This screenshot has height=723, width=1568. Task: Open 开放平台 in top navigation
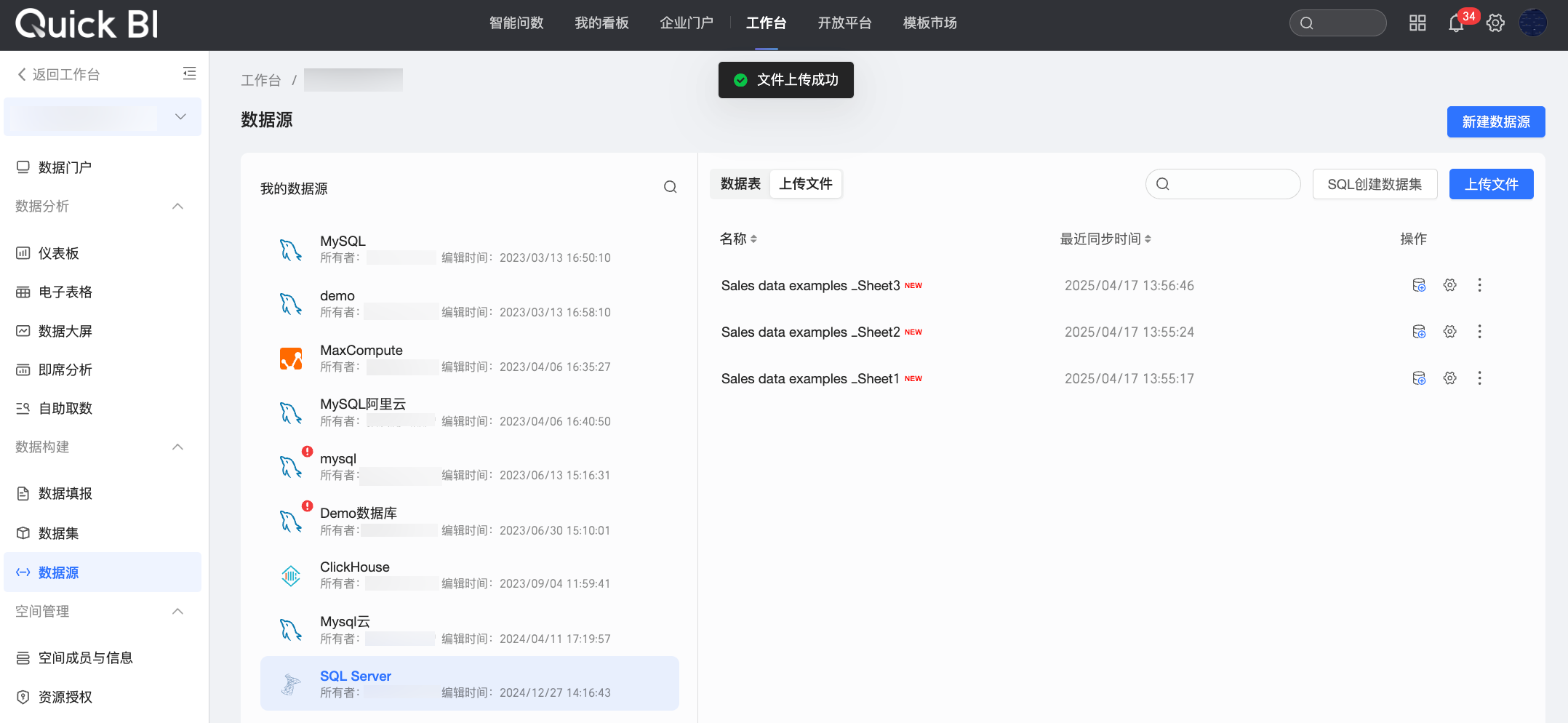pyautogui.click(x=844, y=23)
